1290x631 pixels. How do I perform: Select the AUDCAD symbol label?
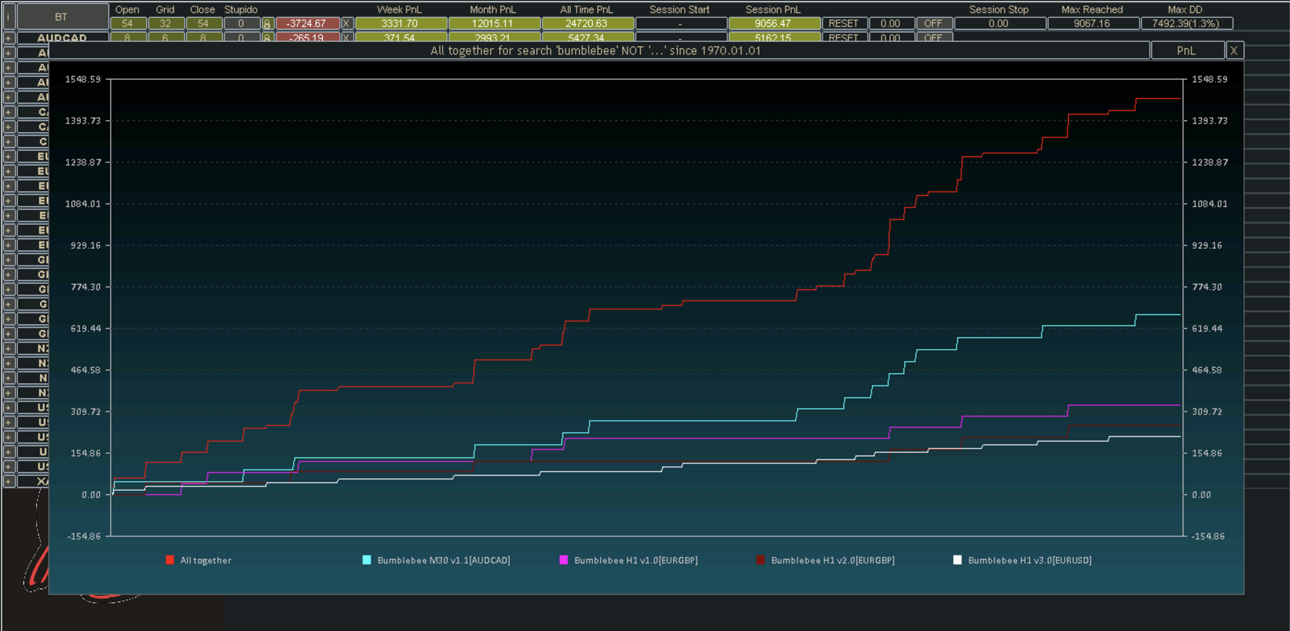click(x=62, y=38)
